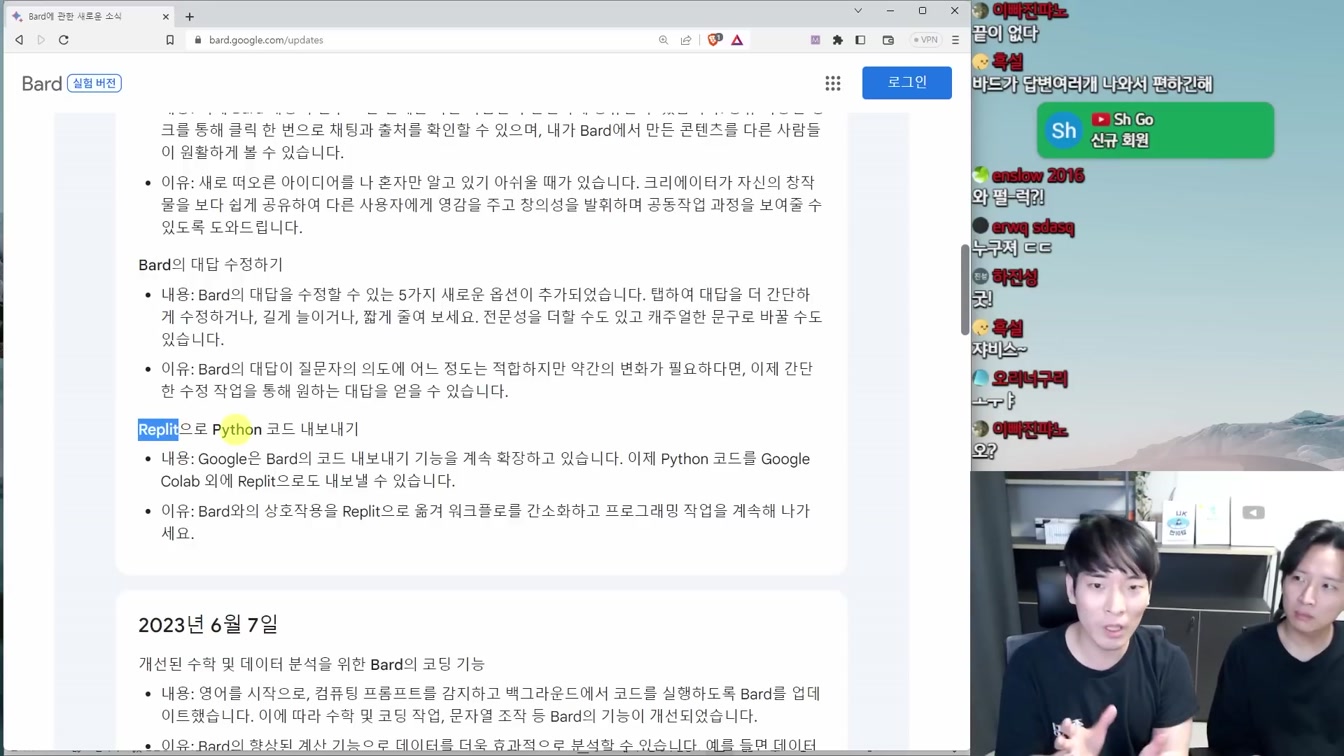The height and width of the screenshot is (756, 1344).
Task: Open the Extensions puzzle-piece menu
Action: tap(838, 40)
